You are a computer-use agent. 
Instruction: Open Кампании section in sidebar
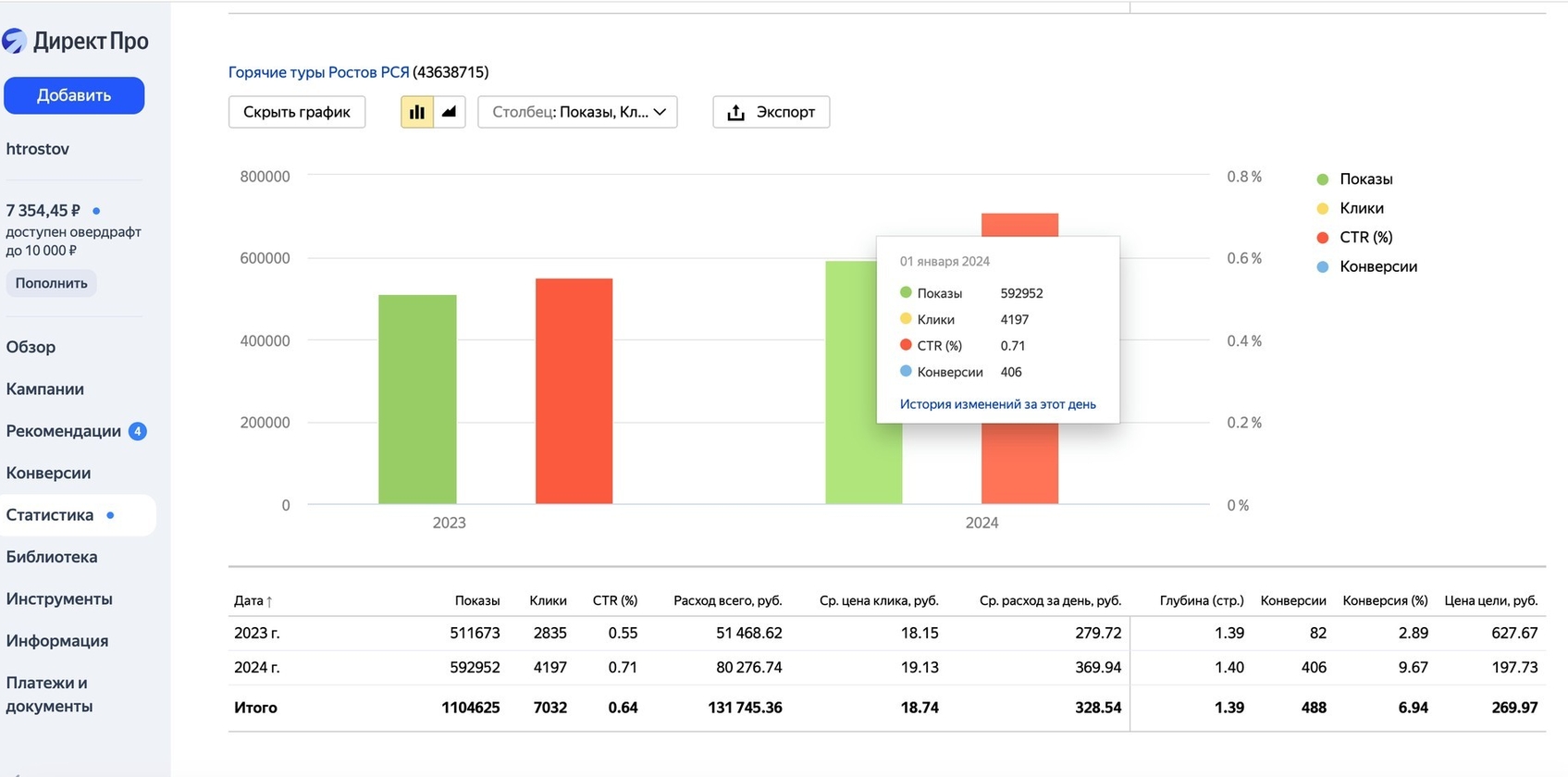tap(45, 389)
